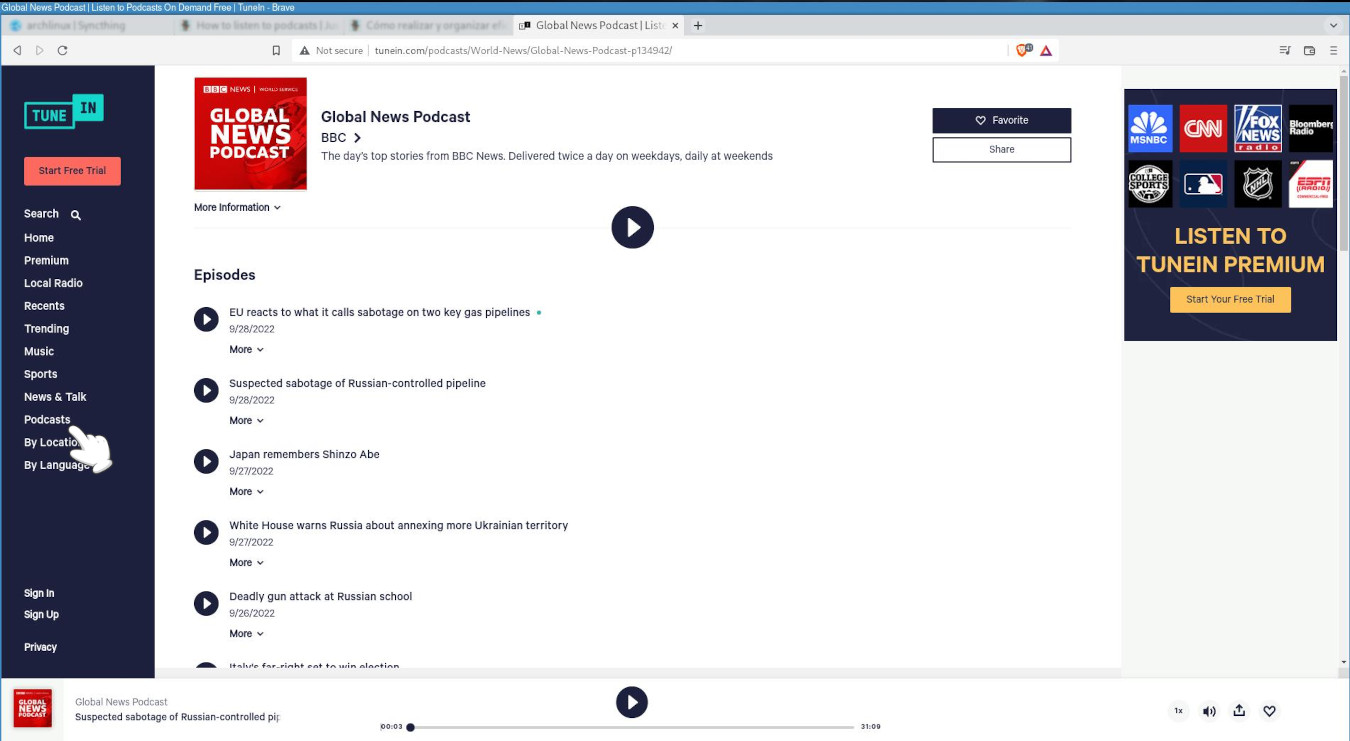Open Trending in the sidebar menu
The image size is (1350, 741).
point(47,329)
